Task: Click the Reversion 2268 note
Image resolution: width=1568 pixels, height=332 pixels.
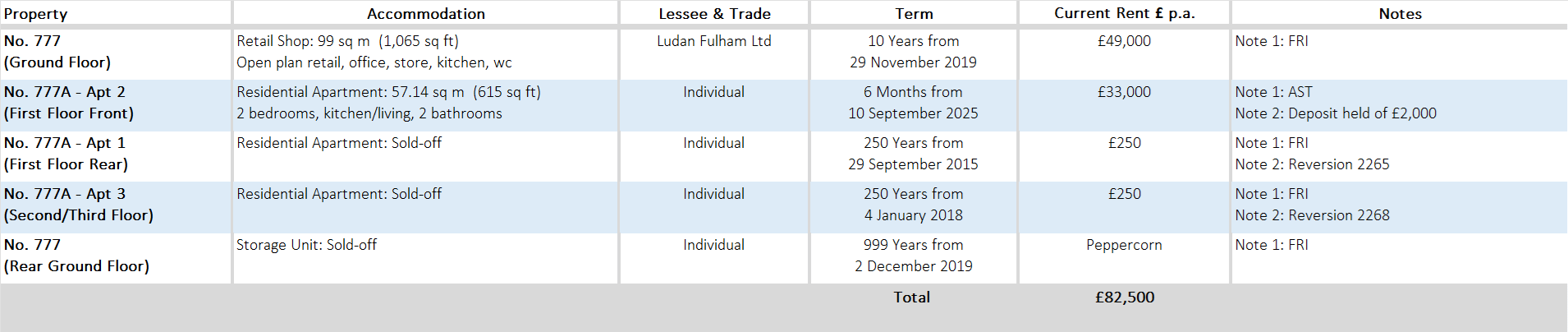Action: pos(1312,215)
